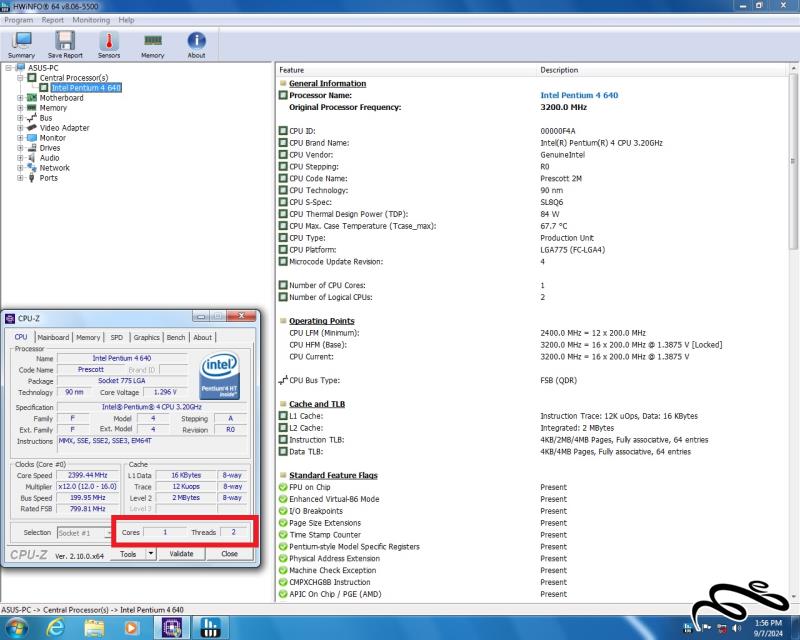
Task: Select the Network node icon
Action: point(32,167)
